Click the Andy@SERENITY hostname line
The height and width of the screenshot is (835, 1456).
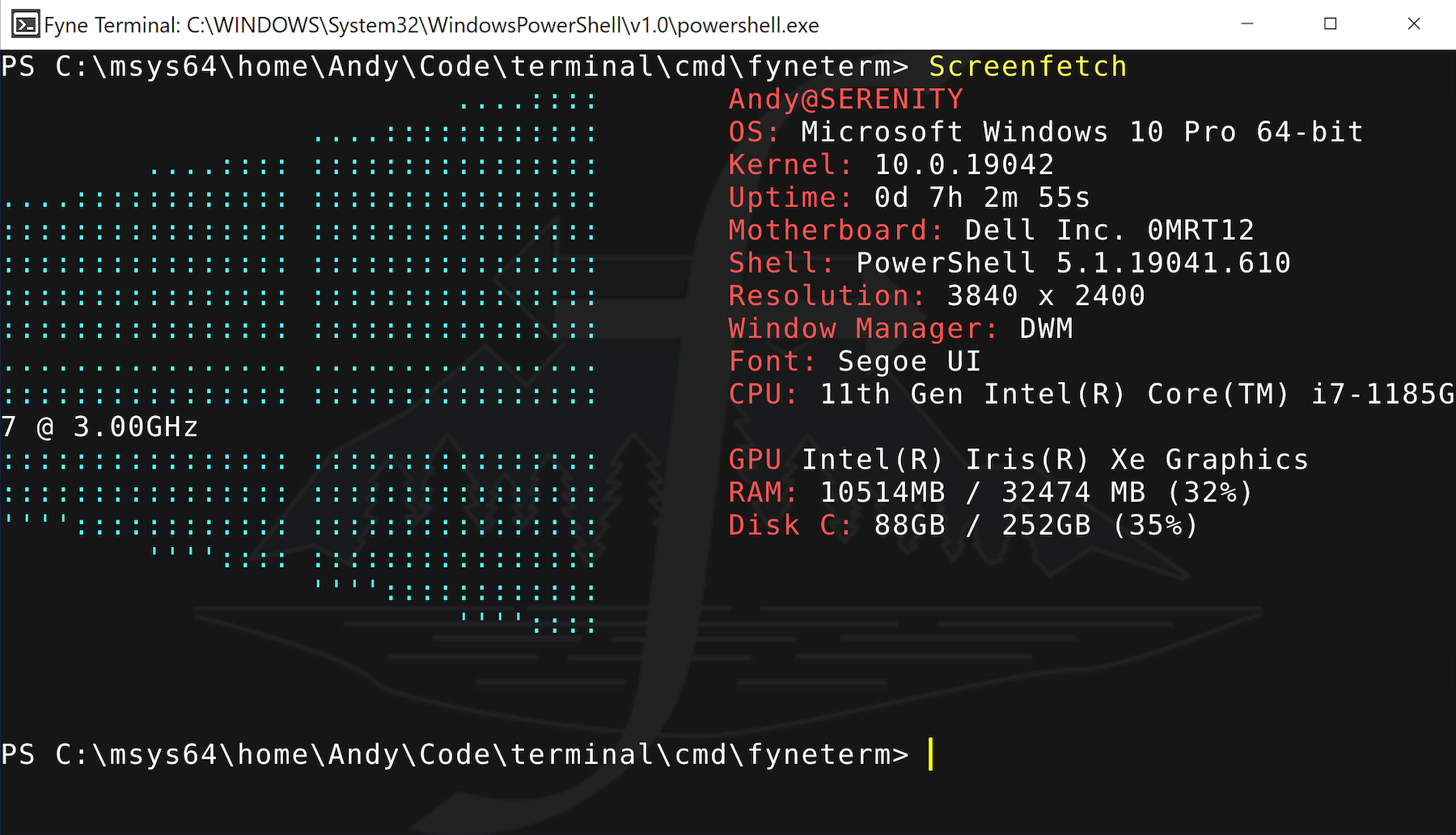click(x=844, y=99)
